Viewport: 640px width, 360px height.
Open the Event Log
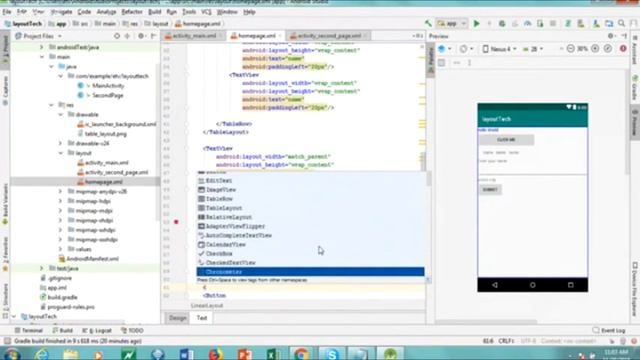click(609, 331)
